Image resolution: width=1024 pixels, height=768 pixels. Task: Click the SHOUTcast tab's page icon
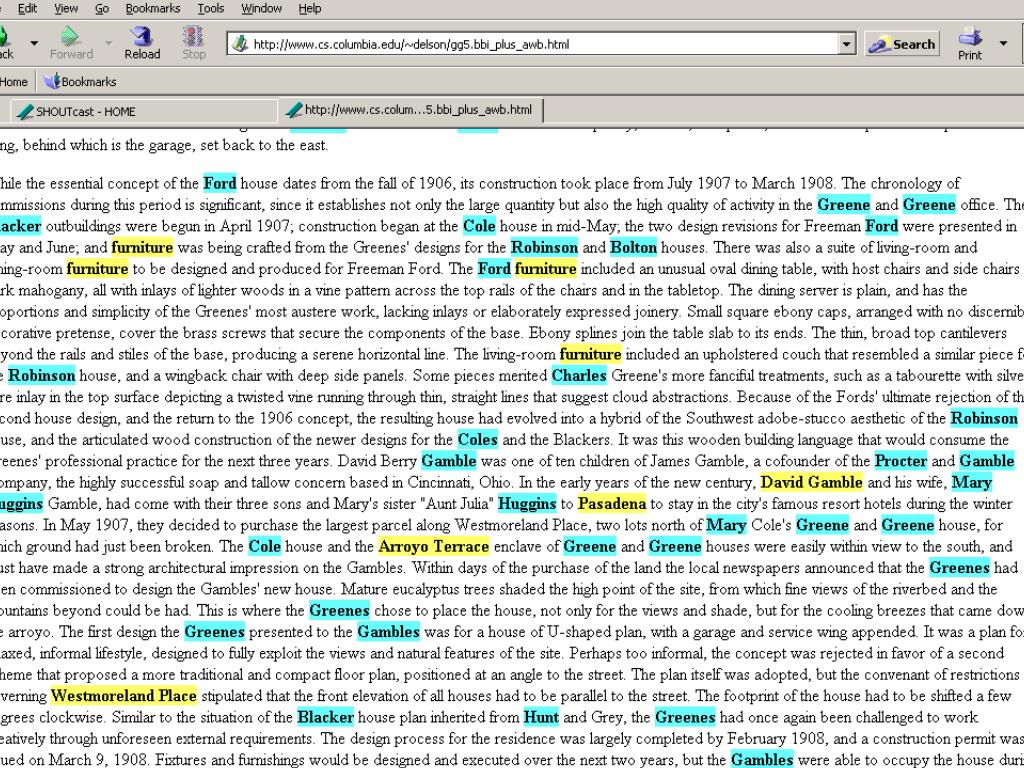[x=25, y=111]
